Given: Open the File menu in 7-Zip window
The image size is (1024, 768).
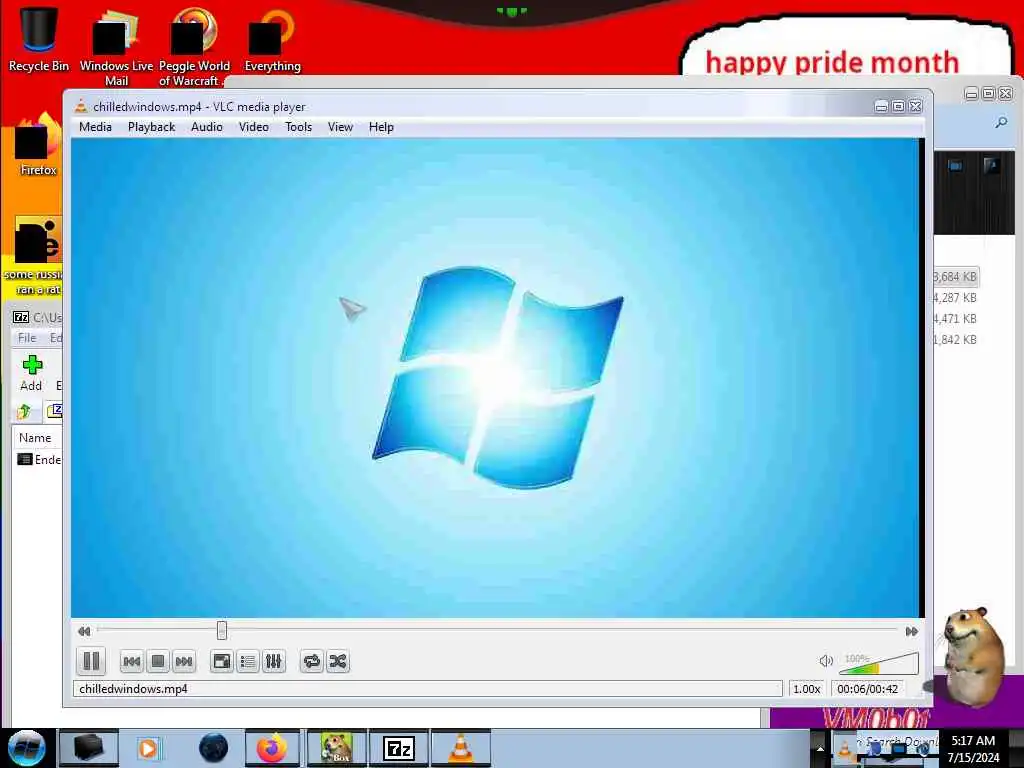Looking at the screenshot, I should 27,338.
